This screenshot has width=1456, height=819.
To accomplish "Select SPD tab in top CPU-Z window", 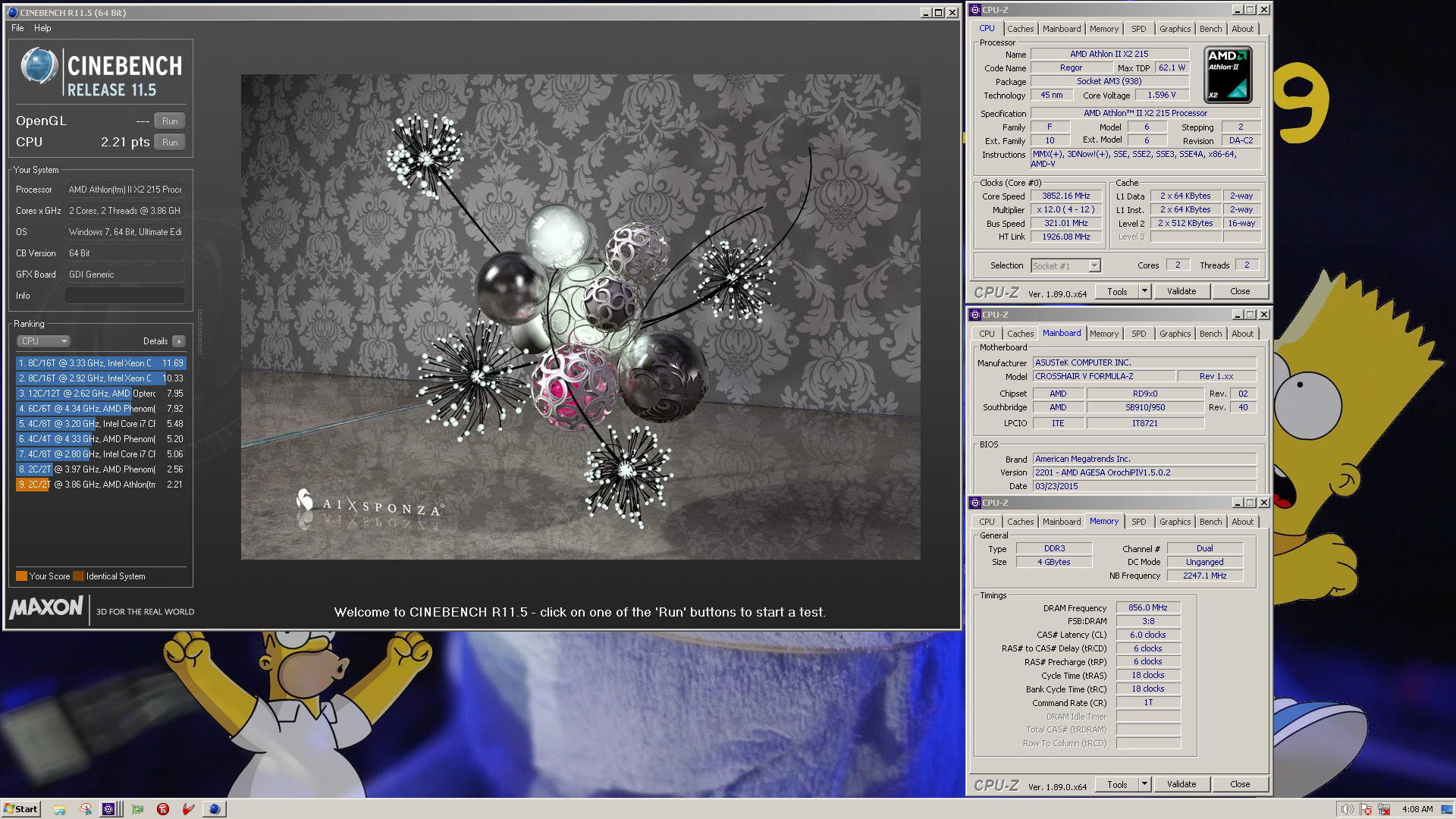I will coord(1138,29).
